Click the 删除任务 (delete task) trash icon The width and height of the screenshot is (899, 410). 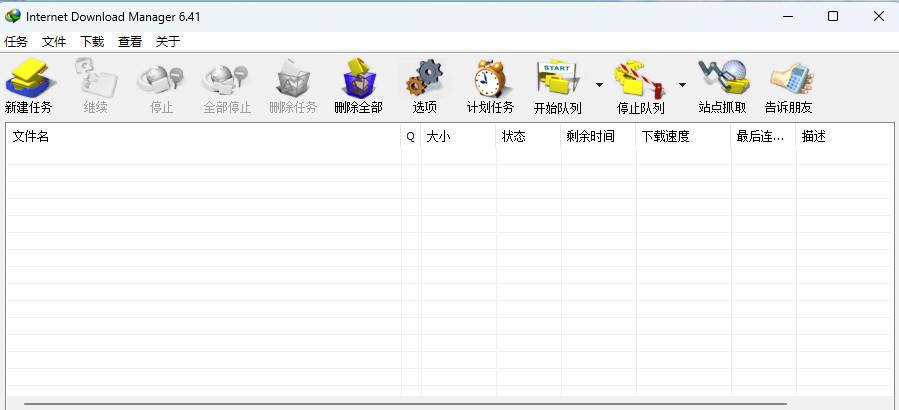pos(294,79)
